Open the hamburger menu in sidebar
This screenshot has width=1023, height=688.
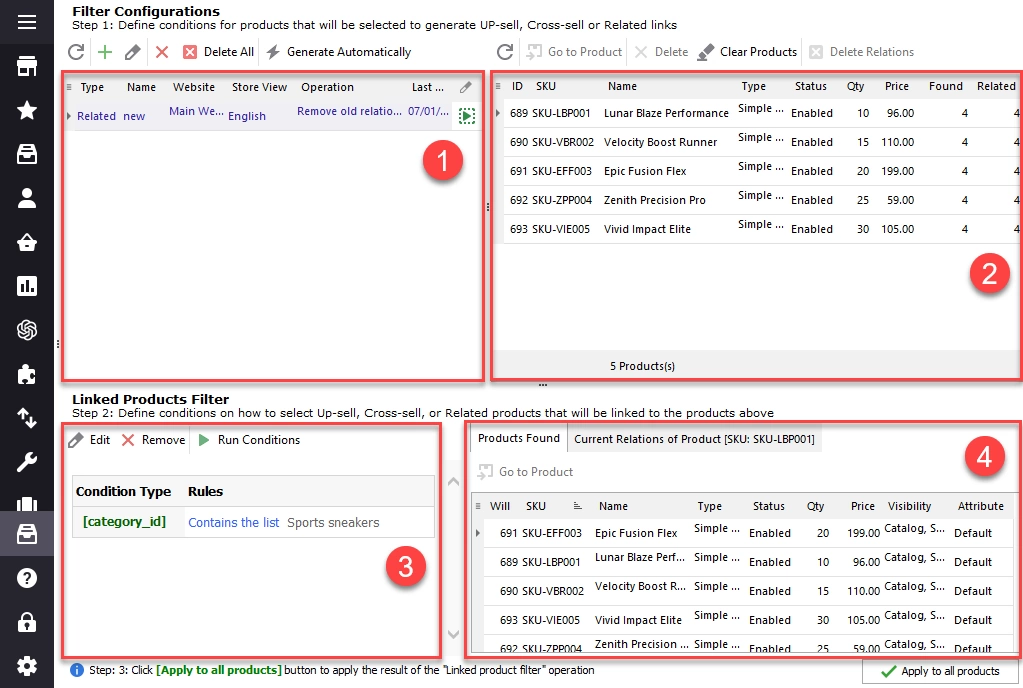point(27,22)
